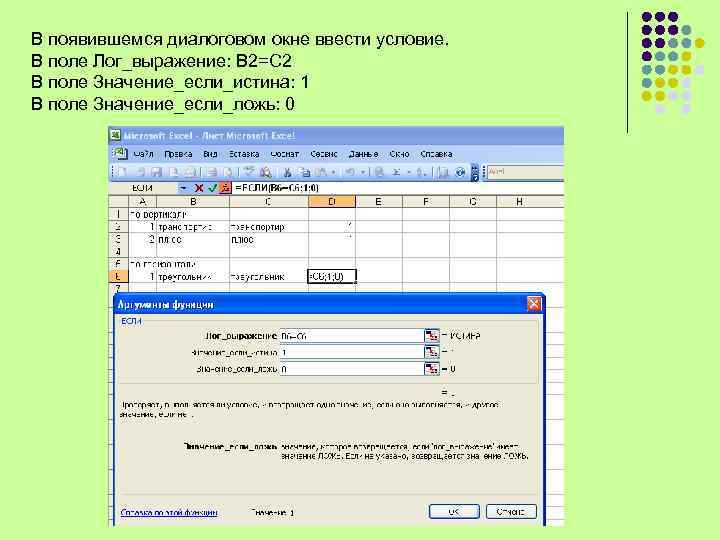720x540 pixels.
Task: Open the function name box dropdown arrow
Action: point(183,188)
